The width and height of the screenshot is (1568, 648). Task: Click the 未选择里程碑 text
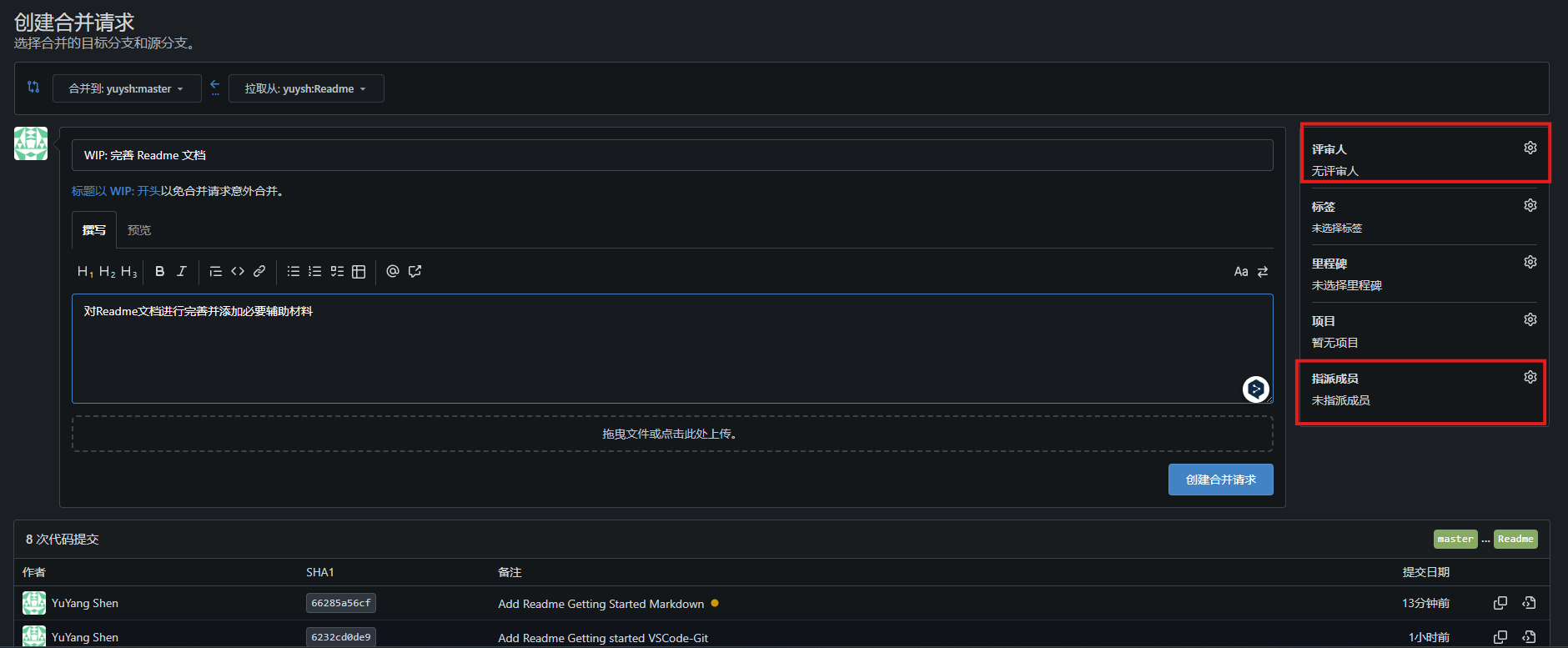[x=1346, y=285]
